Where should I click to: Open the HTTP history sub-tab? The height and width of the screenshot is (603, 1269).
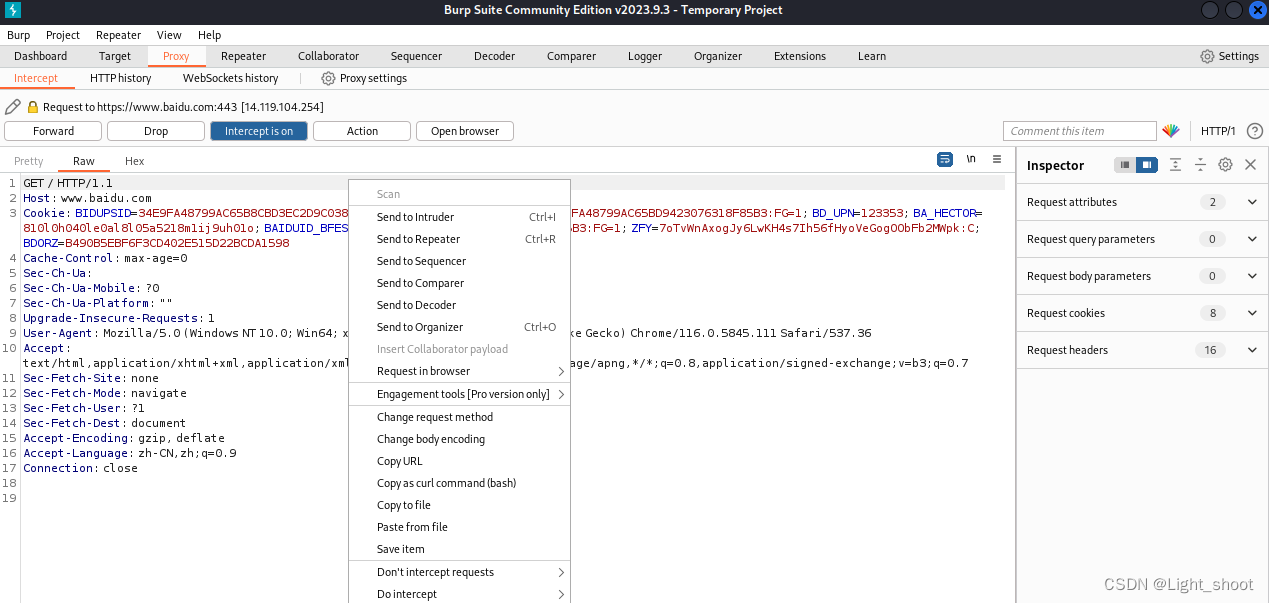pos(121,78)
